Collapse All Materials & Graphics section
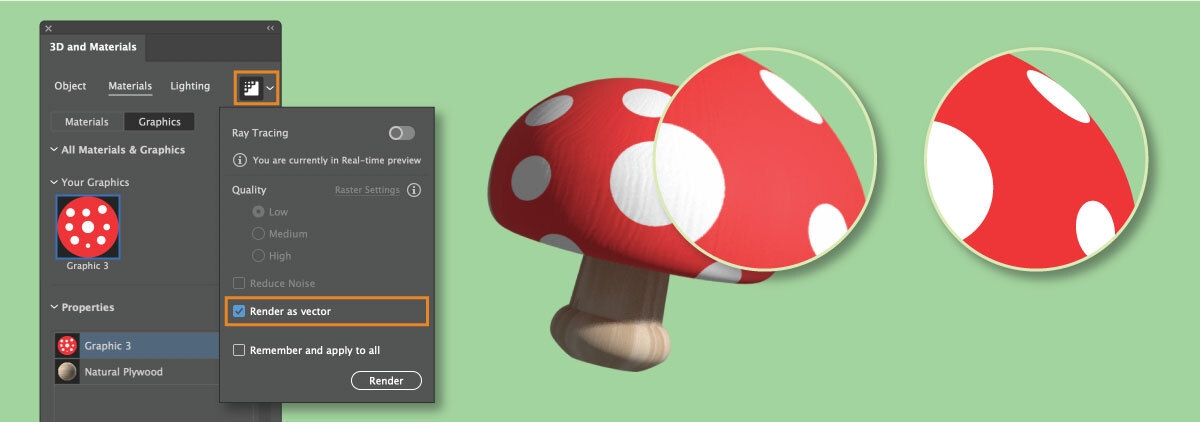This screenshot has height=422, width=1200. (x=54, y=150)
